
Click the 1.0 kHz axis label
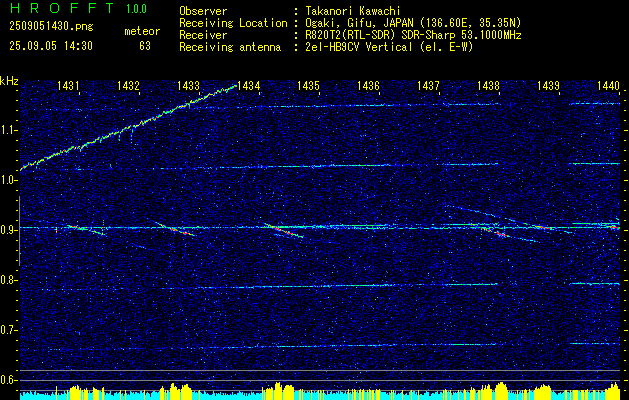click(7, 180)
